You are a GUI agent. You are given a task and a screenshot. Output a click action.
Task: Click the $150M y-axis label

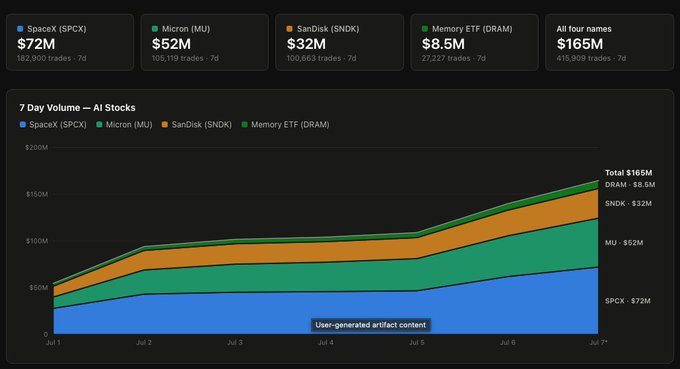pyautogui.click(x=37, y=194)
